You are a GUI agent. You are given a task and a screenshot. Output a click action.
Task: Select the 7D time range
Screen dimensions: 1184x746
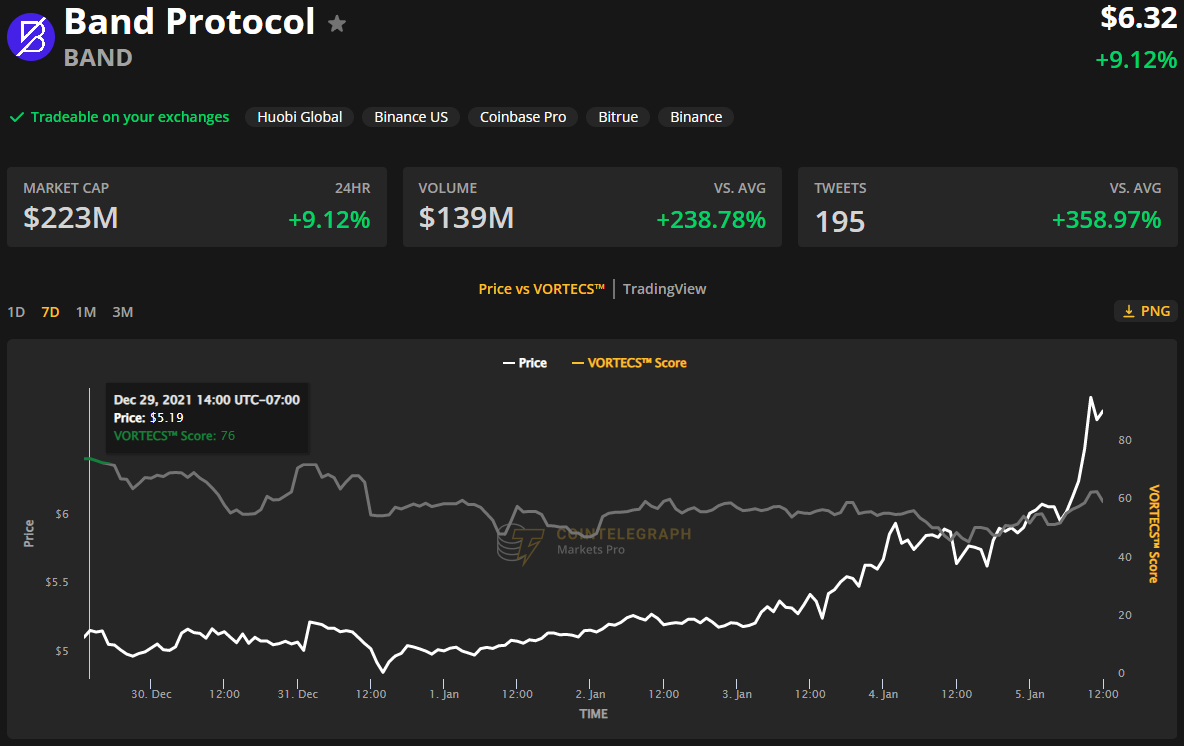coord(50,312)
